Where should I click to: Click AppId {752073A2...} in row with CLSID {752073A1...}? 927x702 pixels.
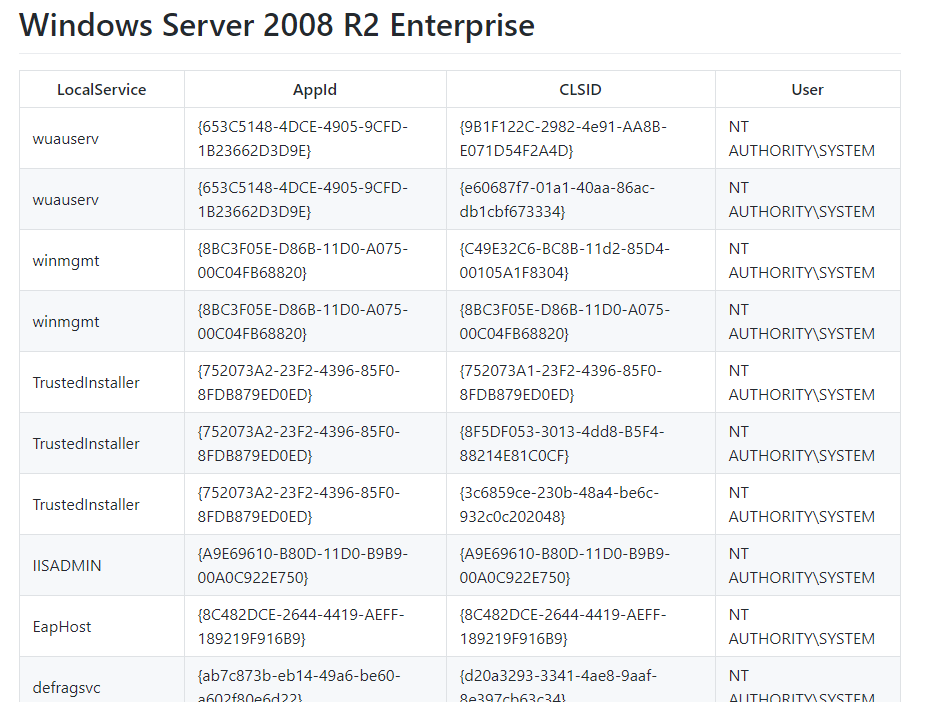299,383
